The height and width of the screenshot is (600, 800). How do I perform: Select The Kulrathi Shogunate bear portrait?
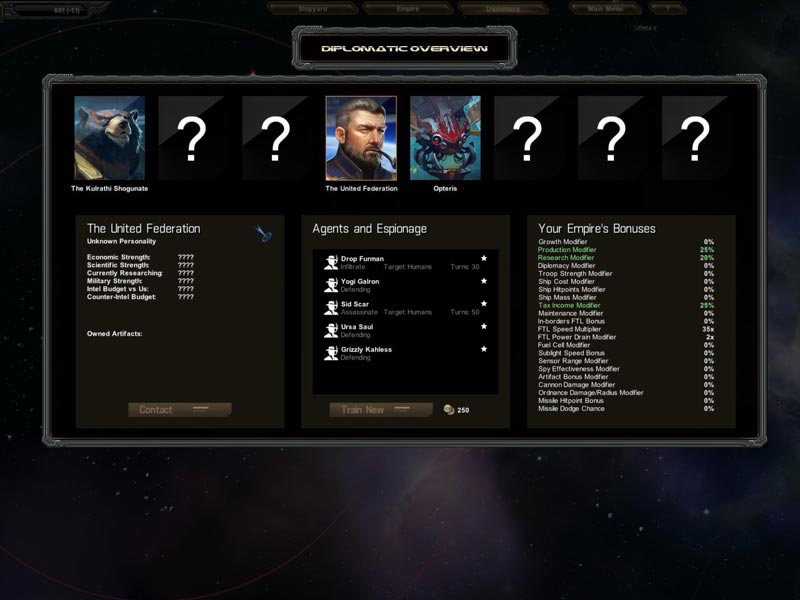(110, 138)
